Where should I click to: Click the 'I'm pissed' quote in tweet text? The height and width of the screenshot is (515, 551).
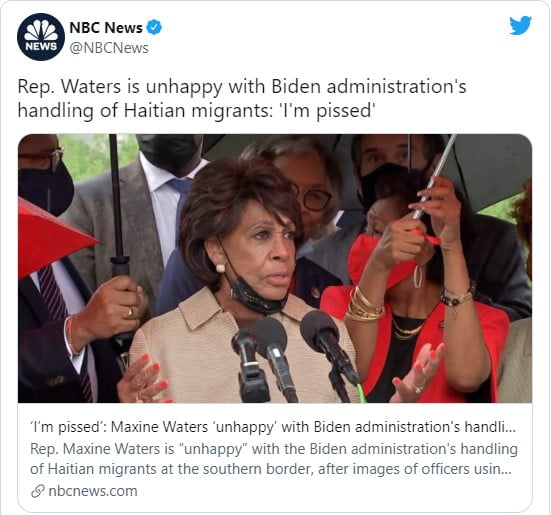[x=325, y=111]
